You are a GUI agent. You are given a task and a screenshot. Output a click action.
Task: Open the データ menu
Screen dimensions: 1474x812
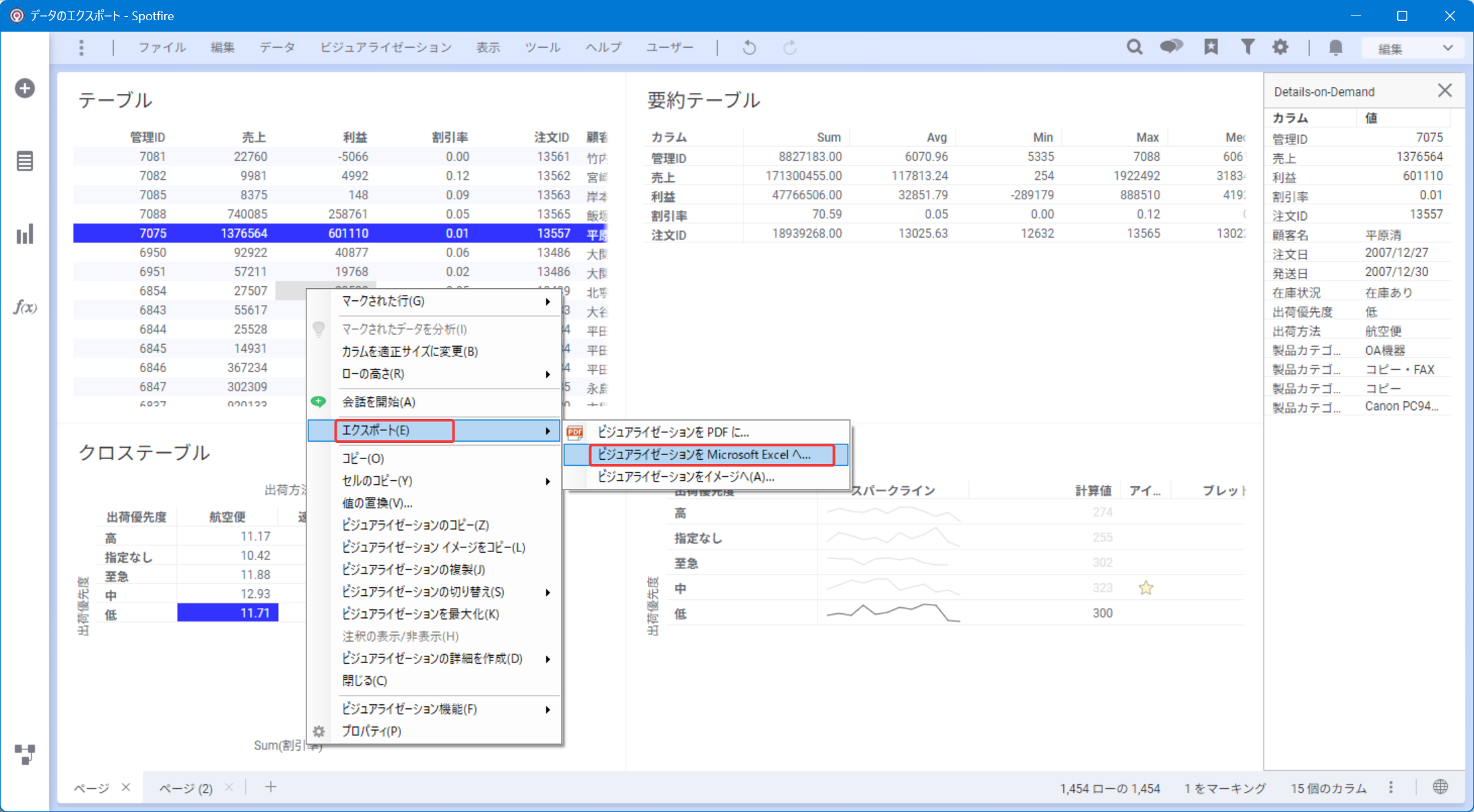click(x=277, y=48)
